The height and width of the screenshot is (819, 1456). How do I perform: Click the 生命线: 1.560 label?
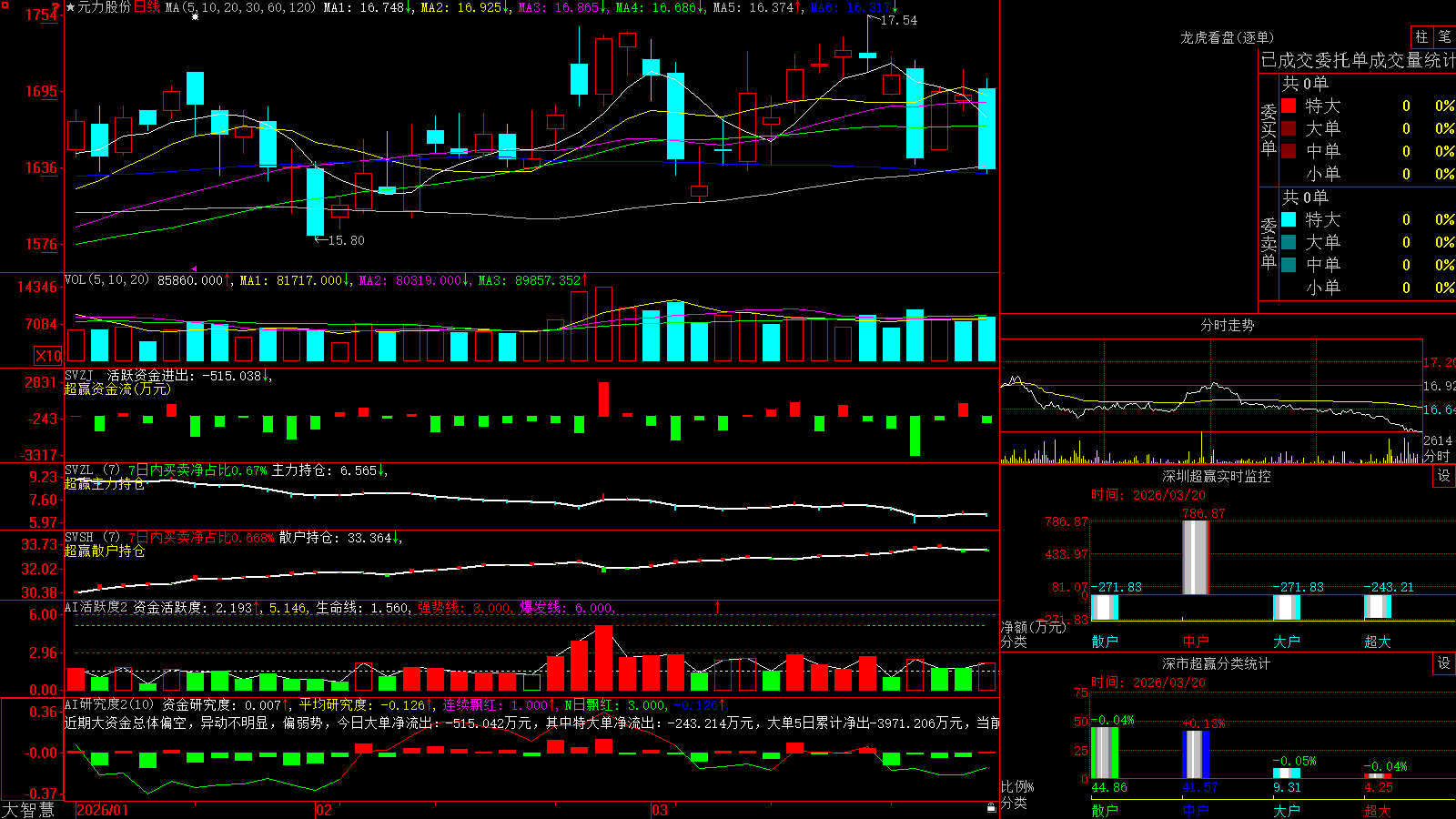[362, 607]
